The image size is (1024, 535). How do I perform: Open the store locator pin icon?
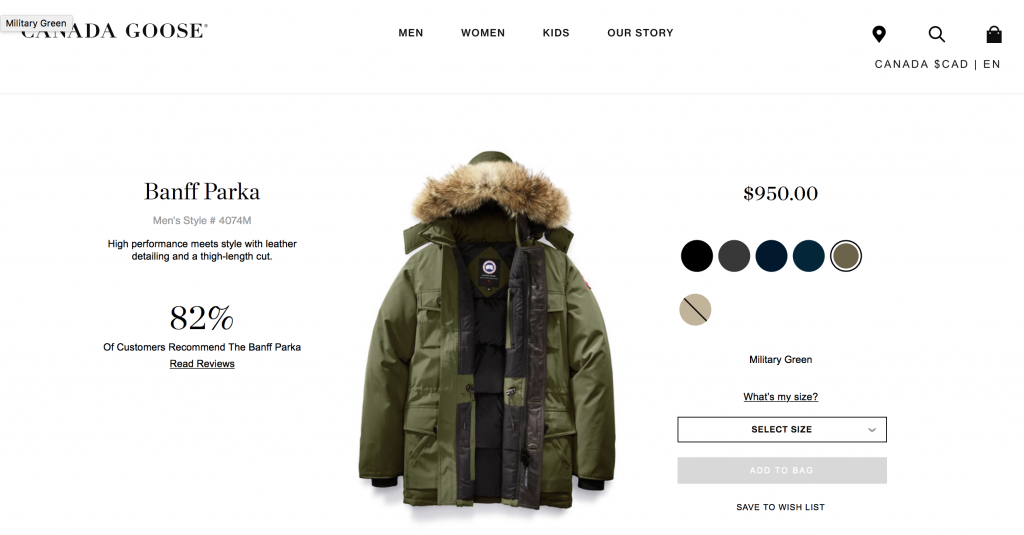[x=879, y=34]
